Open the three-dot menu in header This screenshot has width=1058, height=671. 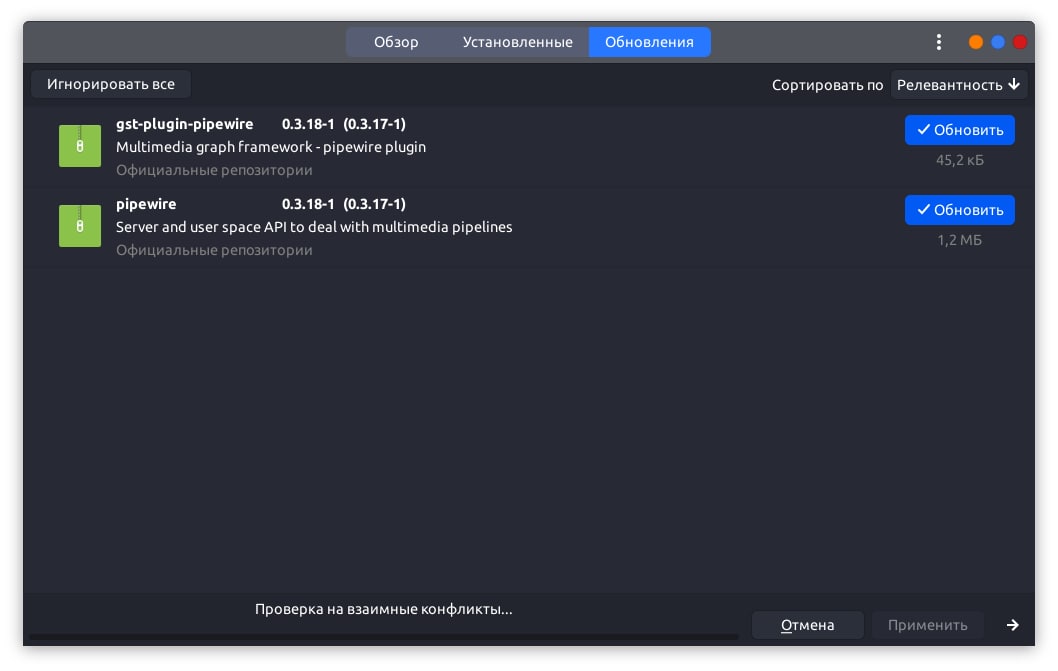click(x=938, y=42)
